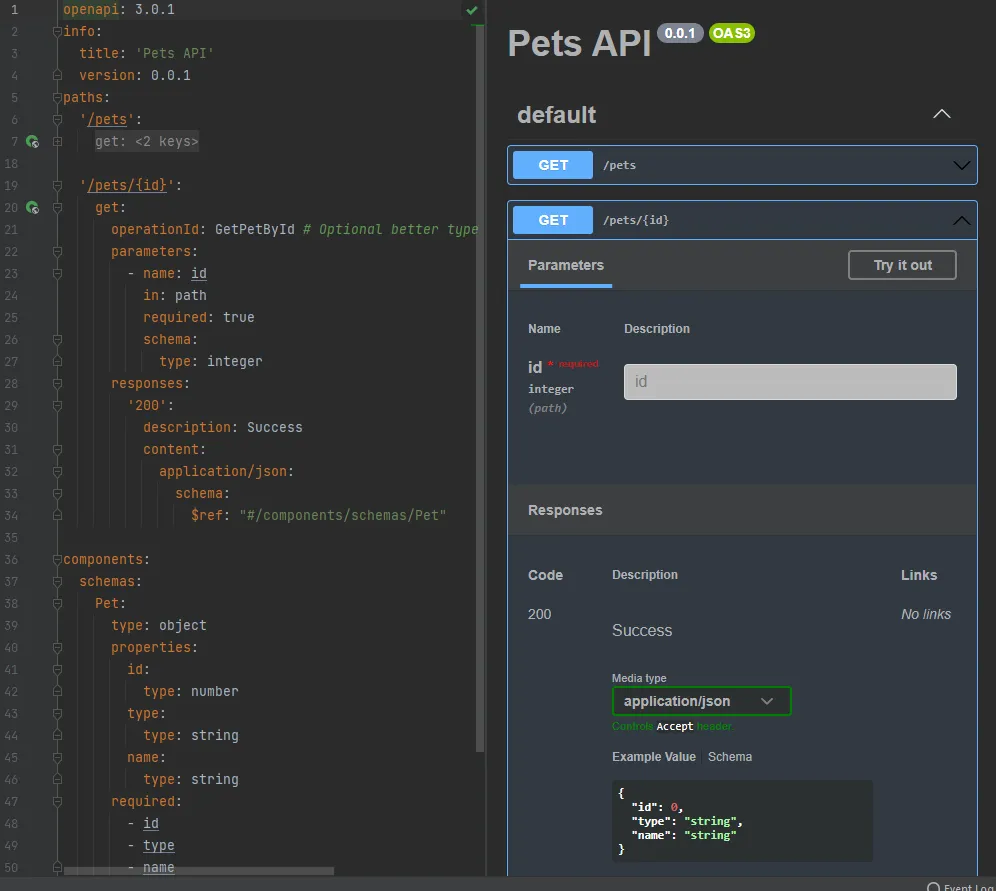This screenshot has width=996, height=891.
Task: Click the endpoint gutter icon on line 7
Action: point(32,142)
